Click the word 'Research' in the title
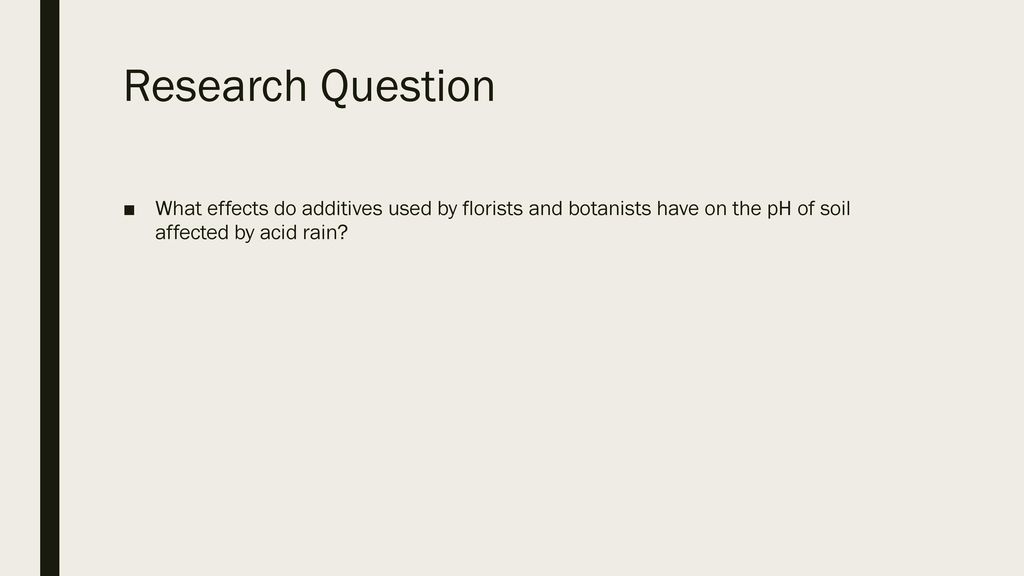 click(215, 87)
